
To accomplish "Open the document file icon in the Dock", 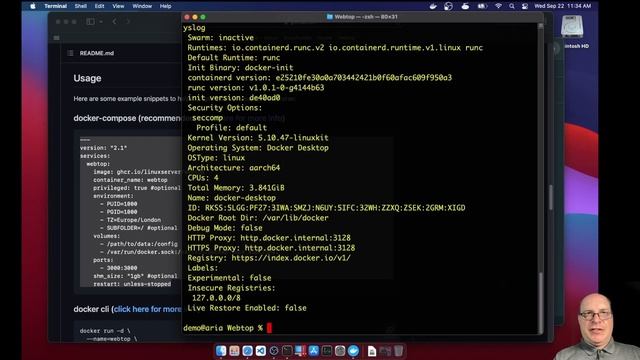I will (x=372, y=351).
